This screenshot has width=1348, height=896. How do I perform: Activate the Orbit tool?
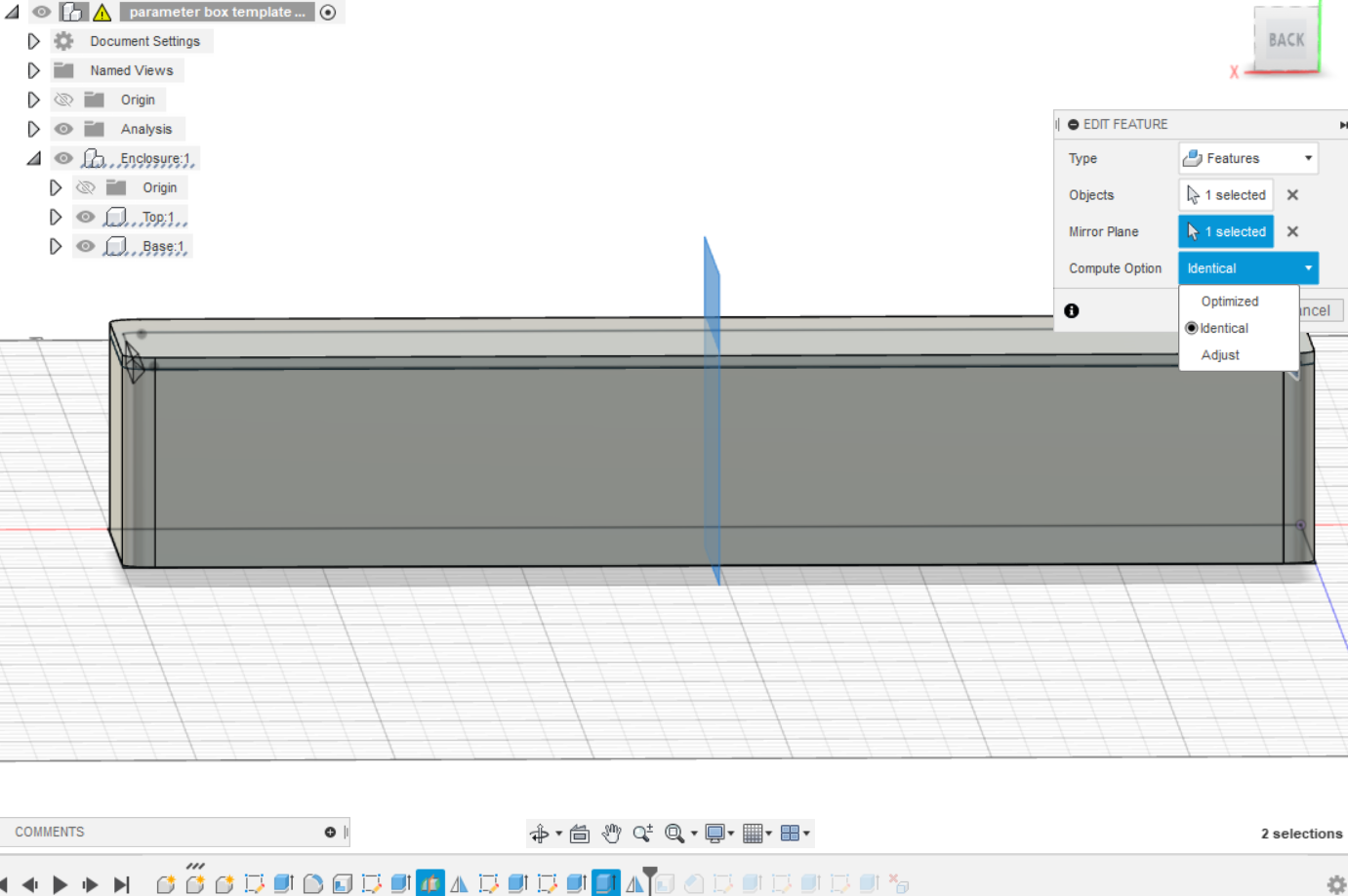(542, 833)
